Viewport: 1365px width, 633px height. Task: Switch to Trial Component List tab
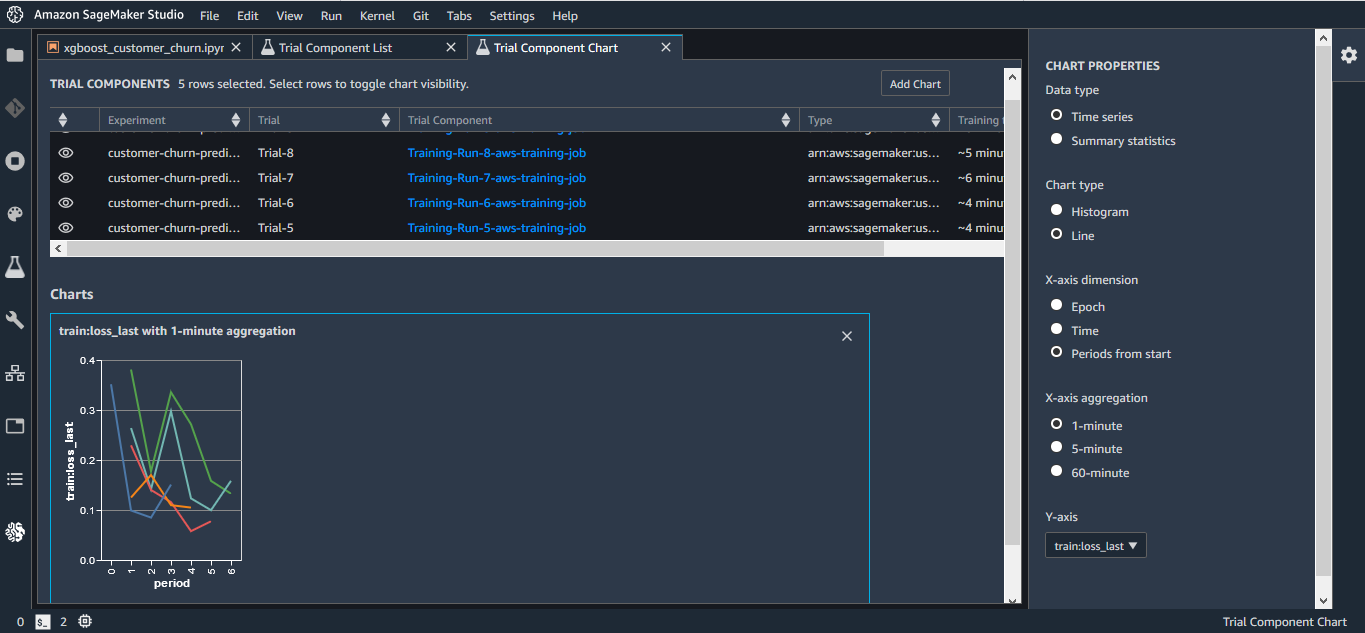pyautogui.click(x=359, y=47)
